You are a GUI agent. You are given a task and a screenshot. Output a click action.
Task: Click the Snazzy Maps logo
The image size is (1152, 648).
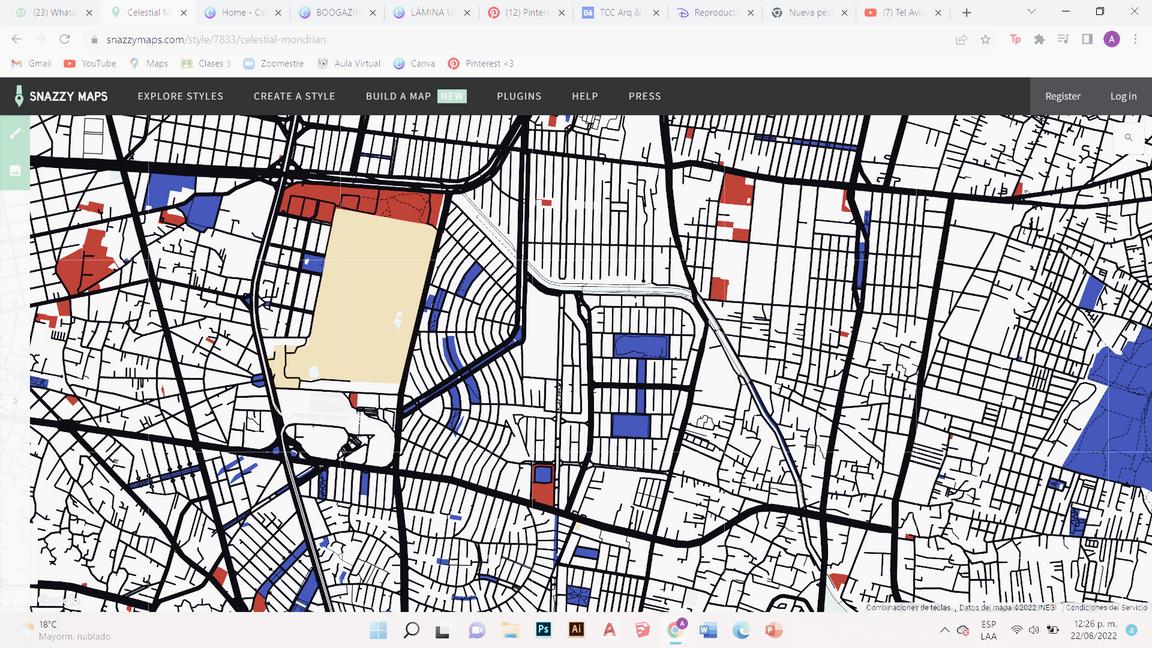62,96
